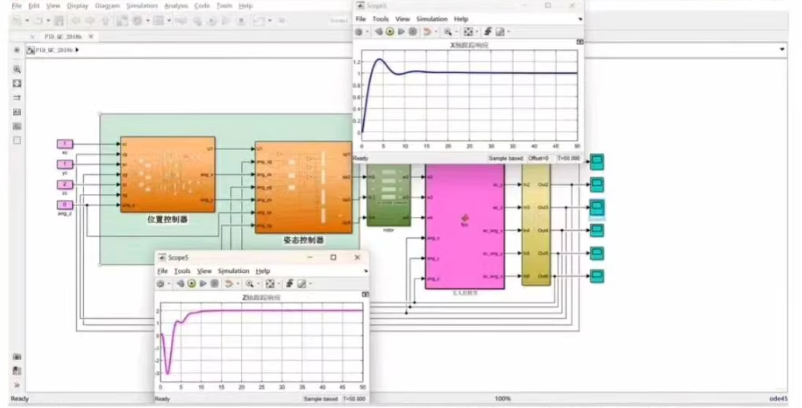Open the Analysis menu in Simulink editor
The width and height of the screenshot is (802, 408).
coord(176,6)
